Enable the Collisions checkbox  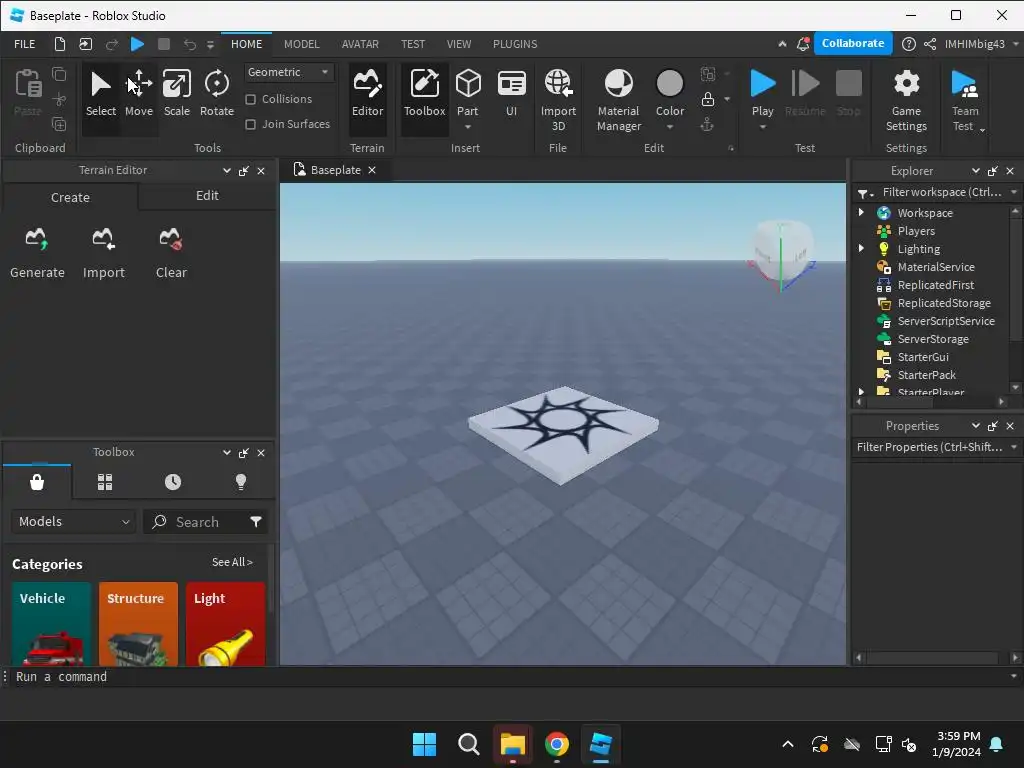(x=250, y=99)
